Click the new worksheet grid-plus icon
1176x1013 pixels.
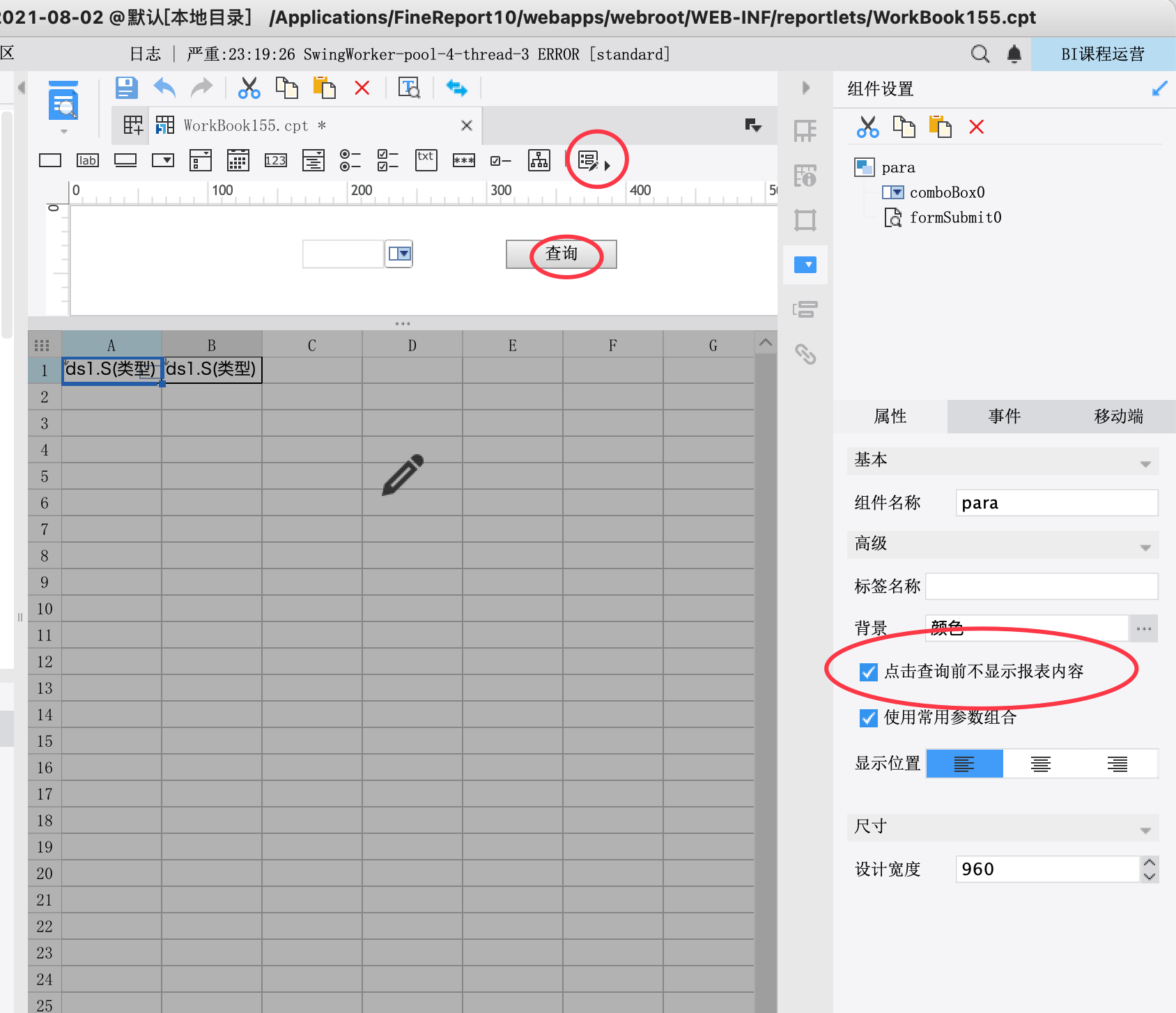pos(133,125)
